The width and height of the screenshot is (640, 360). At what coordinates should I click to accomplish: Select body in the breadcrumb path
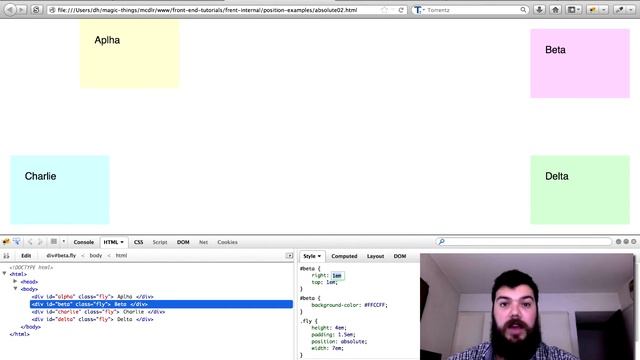tap(96, 256)
